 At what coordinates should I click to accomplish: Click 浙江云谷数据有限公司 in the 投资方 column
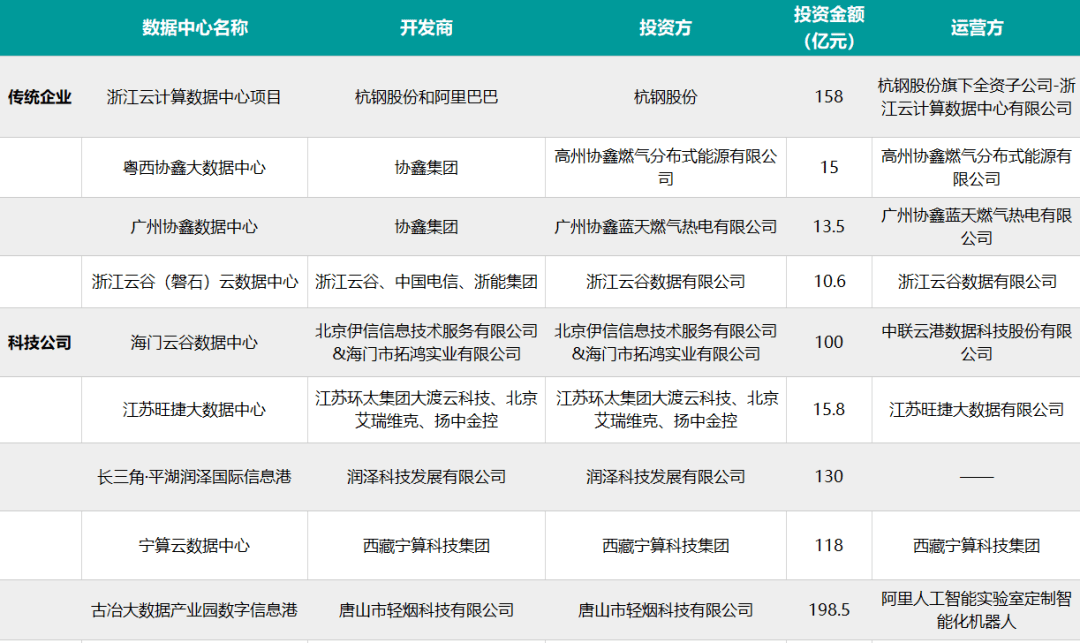pyautogui.click(x=665, y=282)
